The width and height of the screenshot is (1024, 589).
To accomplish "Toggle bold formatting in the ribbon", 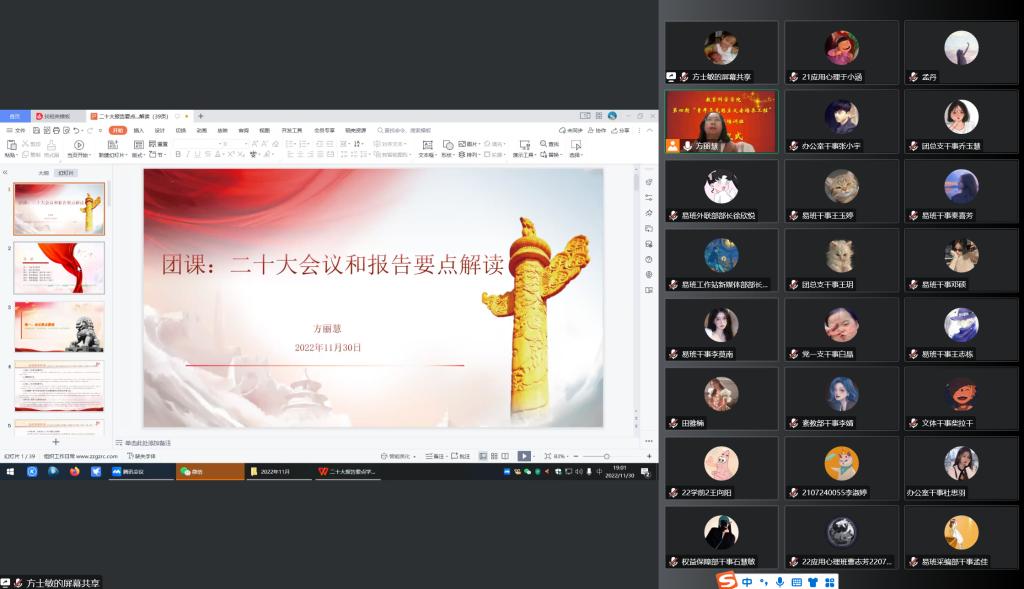I will 178,155.
